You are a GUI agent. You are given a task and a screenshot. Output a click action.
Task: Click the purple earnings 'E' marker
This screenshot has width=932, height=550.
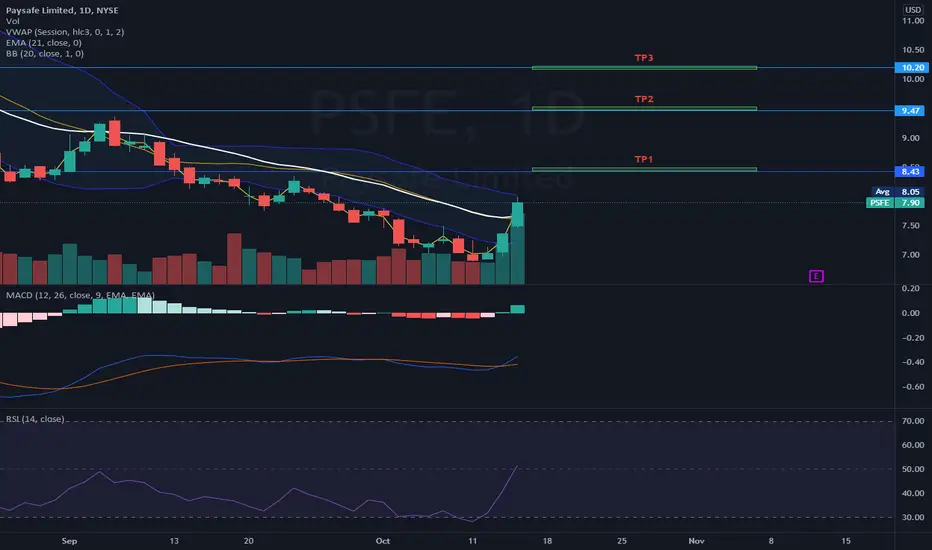tap(816, 276)
